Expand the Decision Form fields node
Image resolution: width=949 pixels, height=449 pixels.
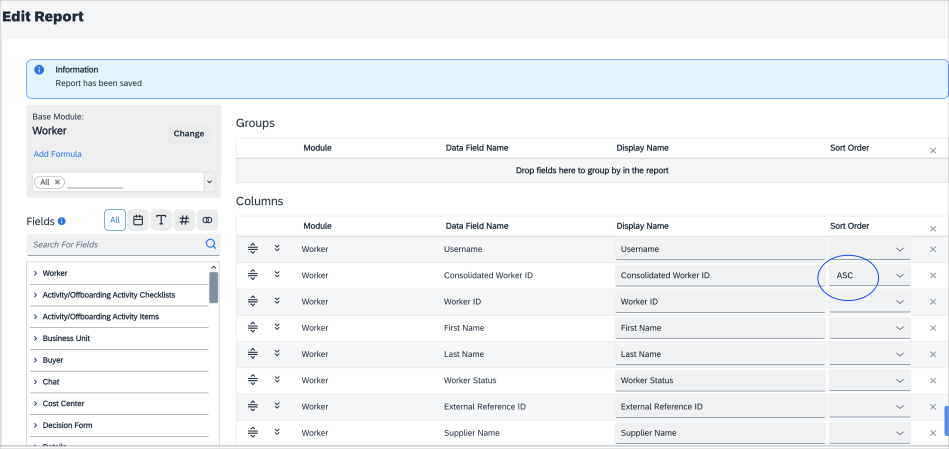point(35,425)
